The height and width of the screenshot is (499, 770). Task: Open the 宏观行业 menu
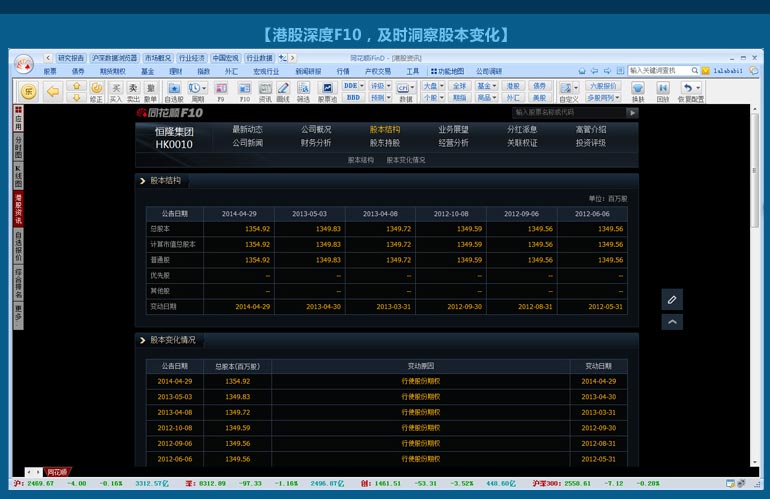(x=266, y=71)
